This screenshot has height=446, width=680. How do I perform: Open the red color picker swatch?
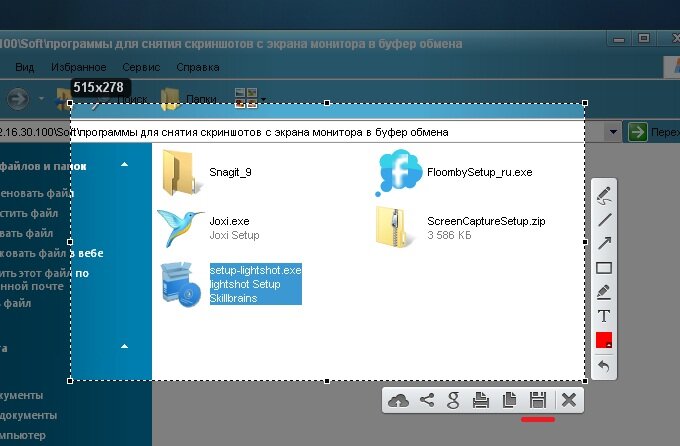pos(604,340)
